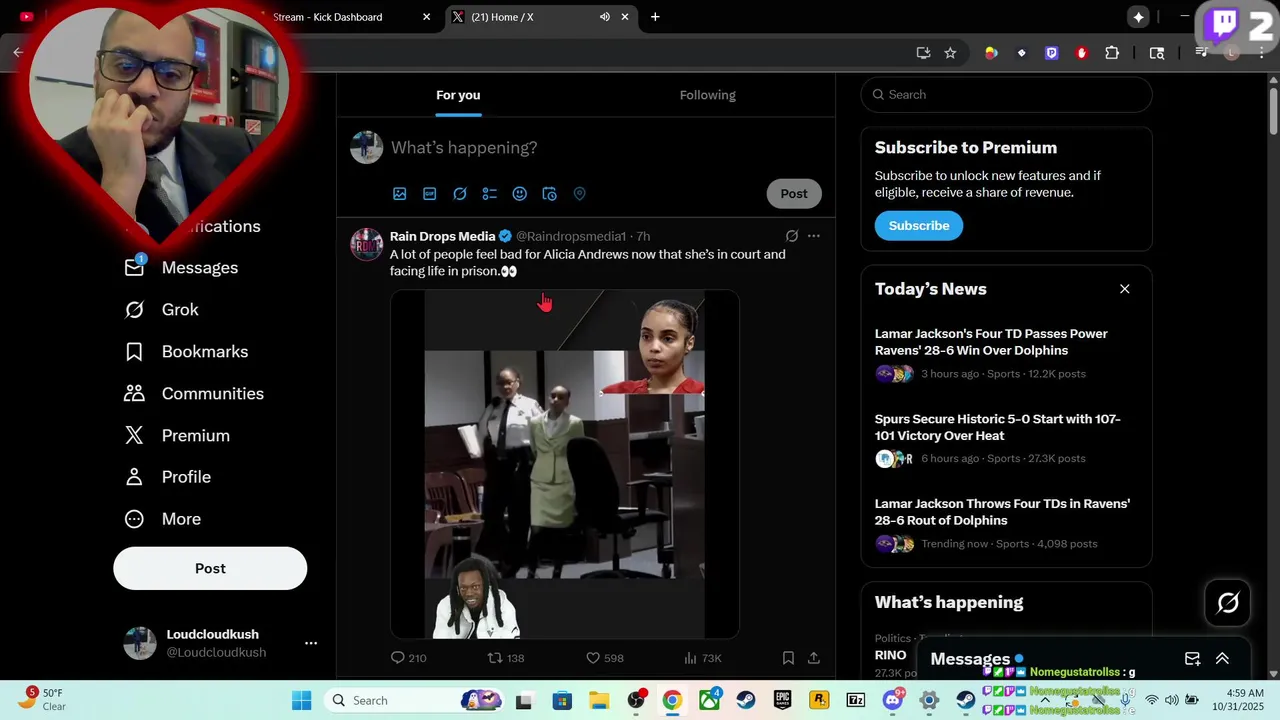Image resolution: width=1280 pixels, height=720 pixels.
Task: Close the Home / X browser tab
Action: (x=626, y=17)
